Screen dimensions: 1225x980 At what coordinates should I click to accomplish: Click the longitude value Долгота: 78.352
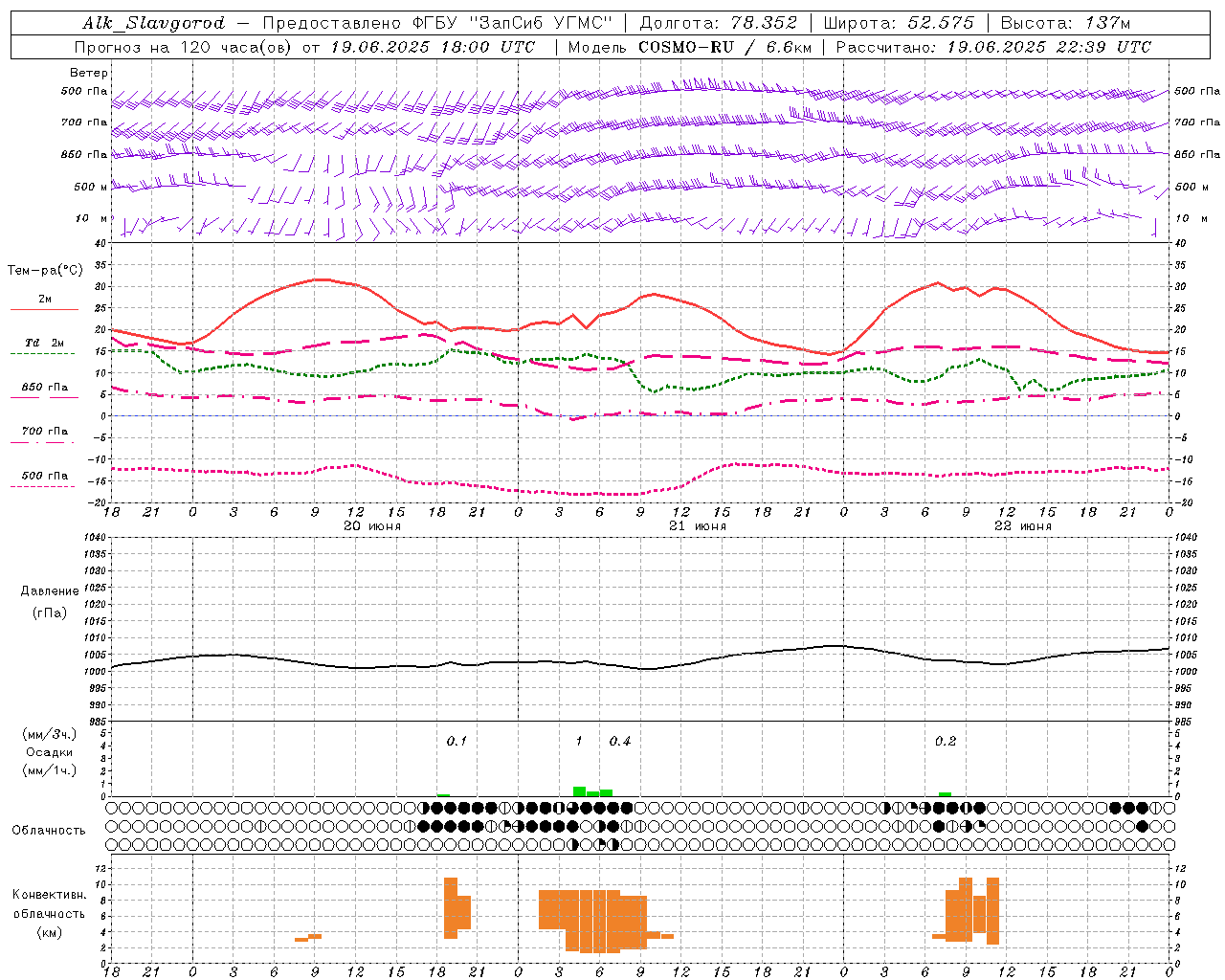[x=718, y=23]
